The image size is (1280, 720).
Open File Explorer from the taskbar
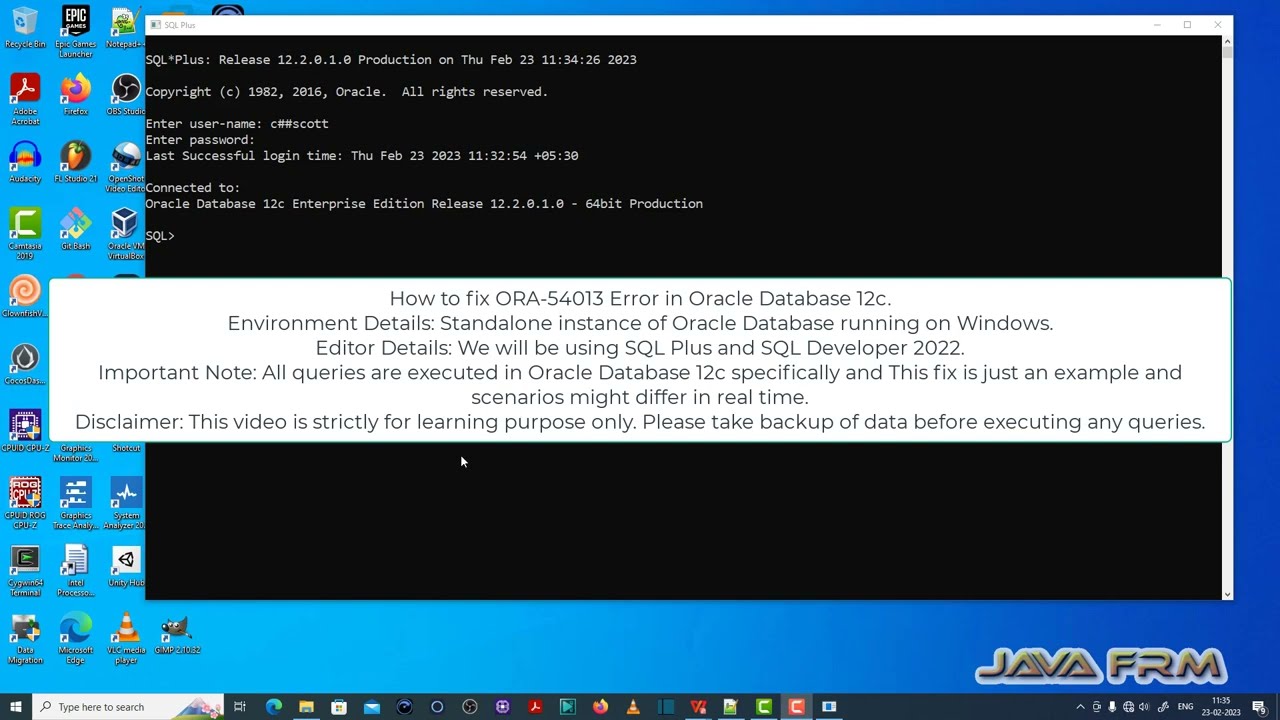pos(306,707)
